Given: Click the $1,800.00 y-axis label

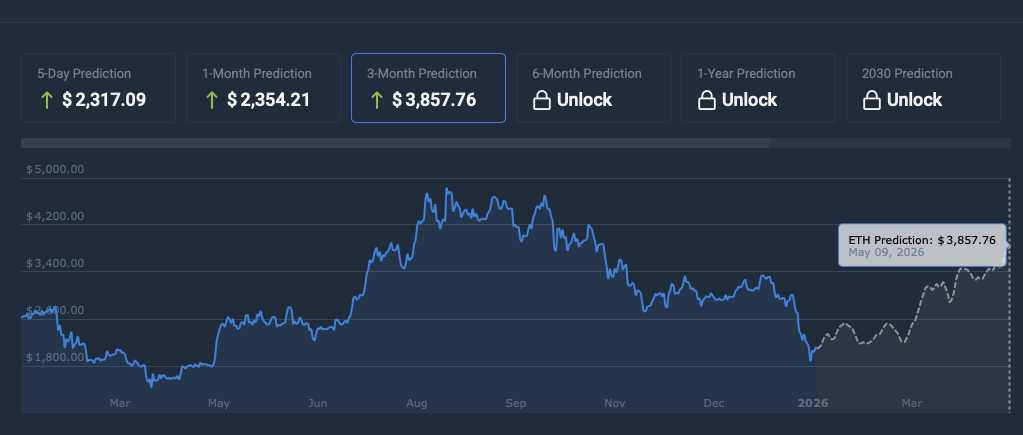Looking at the screenshot, I should (x=55, y=357).
